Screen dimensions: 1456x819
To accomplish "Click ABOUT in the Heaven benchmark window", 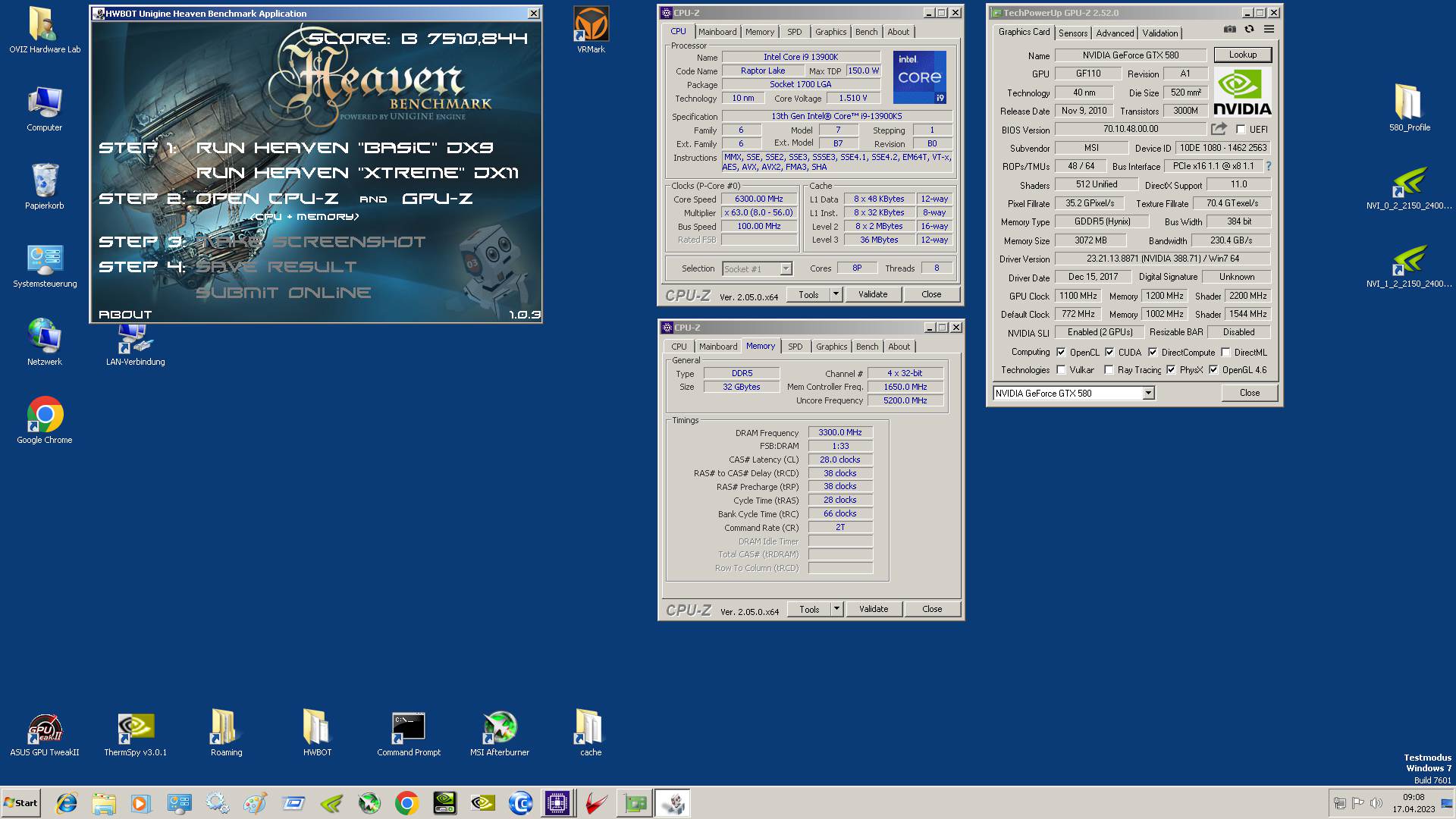I will tap(125, 314).
